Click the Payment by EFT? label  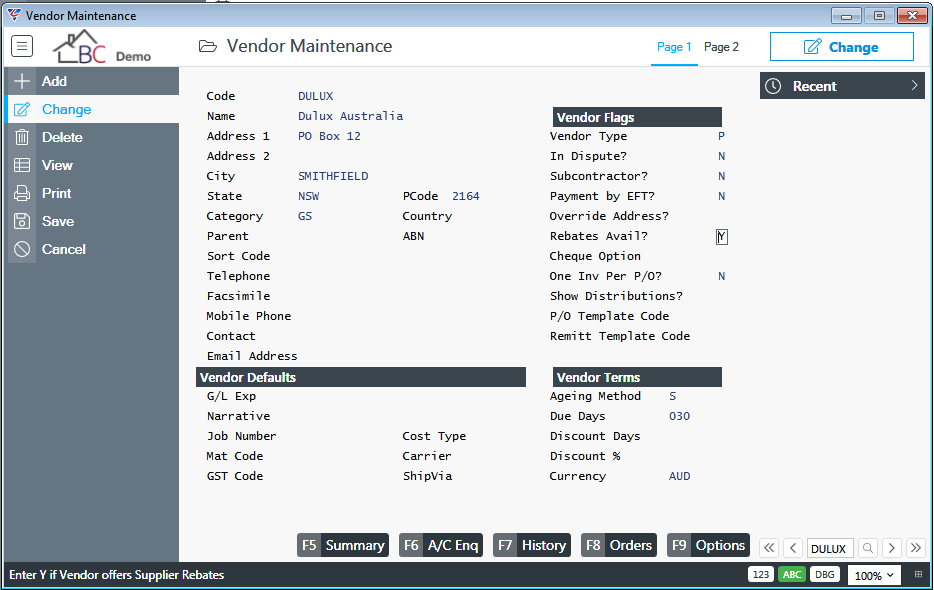click(602, 196)
